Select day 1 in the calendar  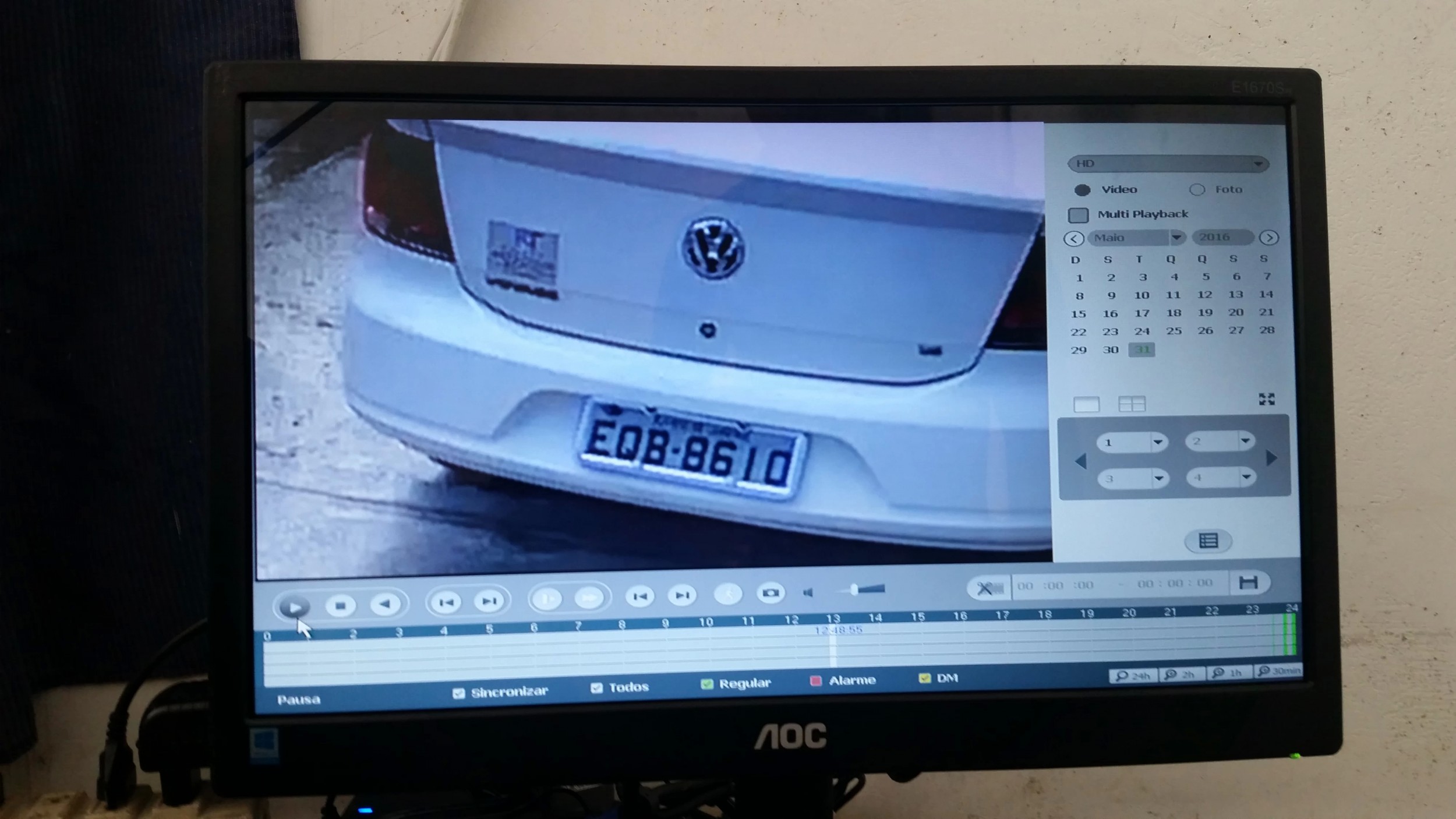1079,278
